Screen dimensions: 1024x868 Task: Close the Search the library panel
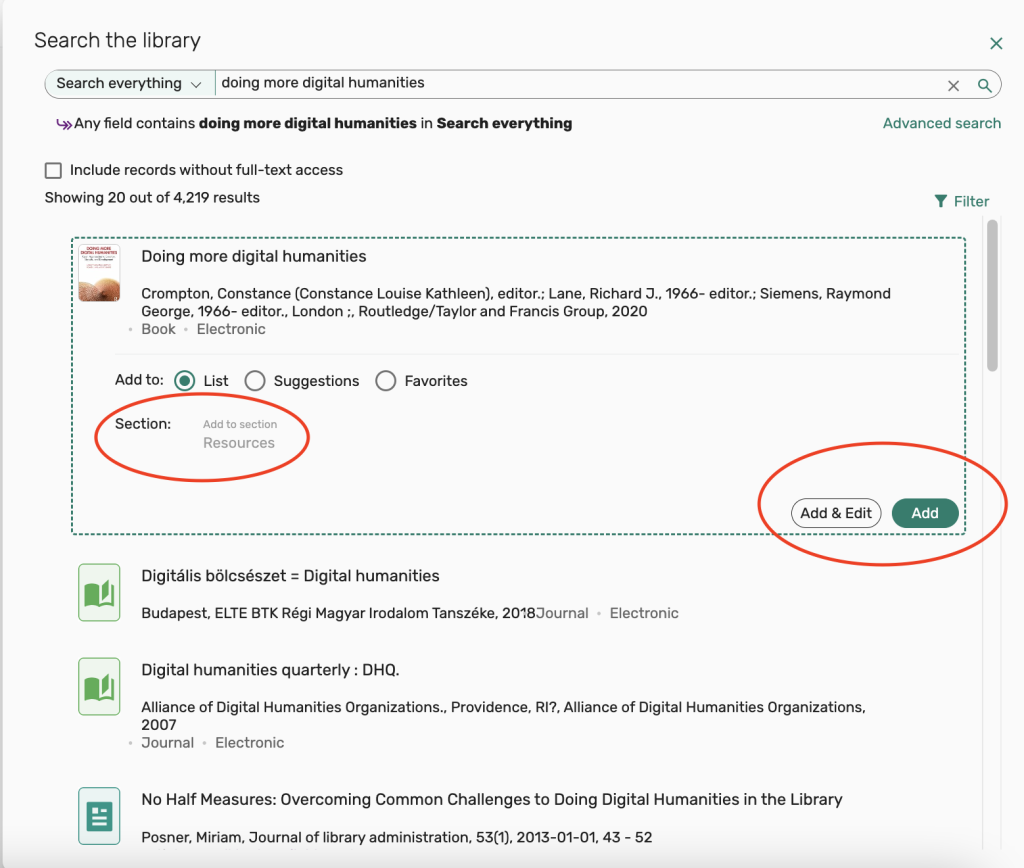(995, 43)
